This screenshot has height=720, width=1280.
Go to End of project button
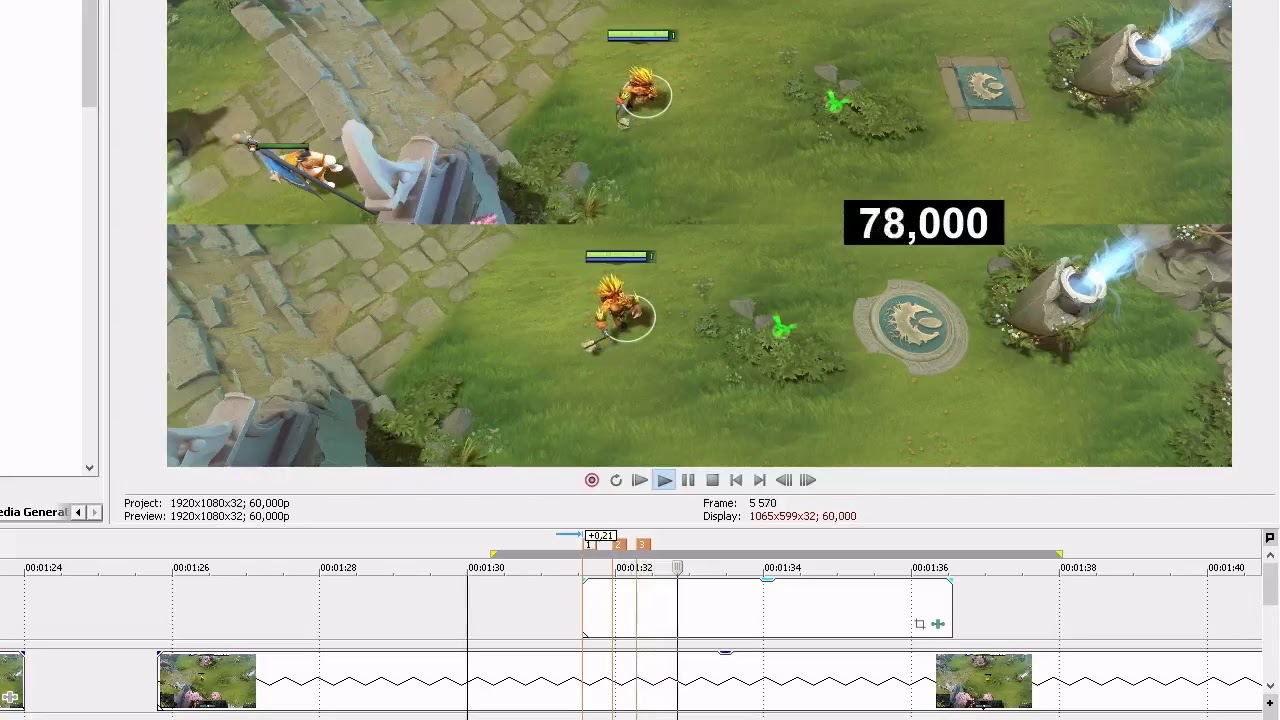(760, 481)
